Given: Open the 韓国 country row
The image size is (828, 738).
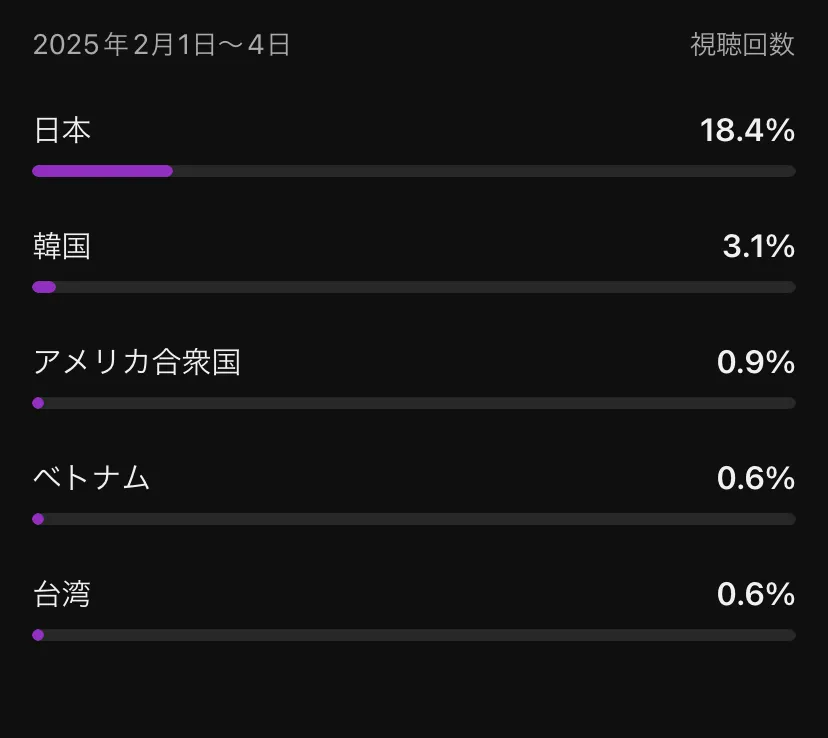Looking at the screenshot, I should 414,262.
